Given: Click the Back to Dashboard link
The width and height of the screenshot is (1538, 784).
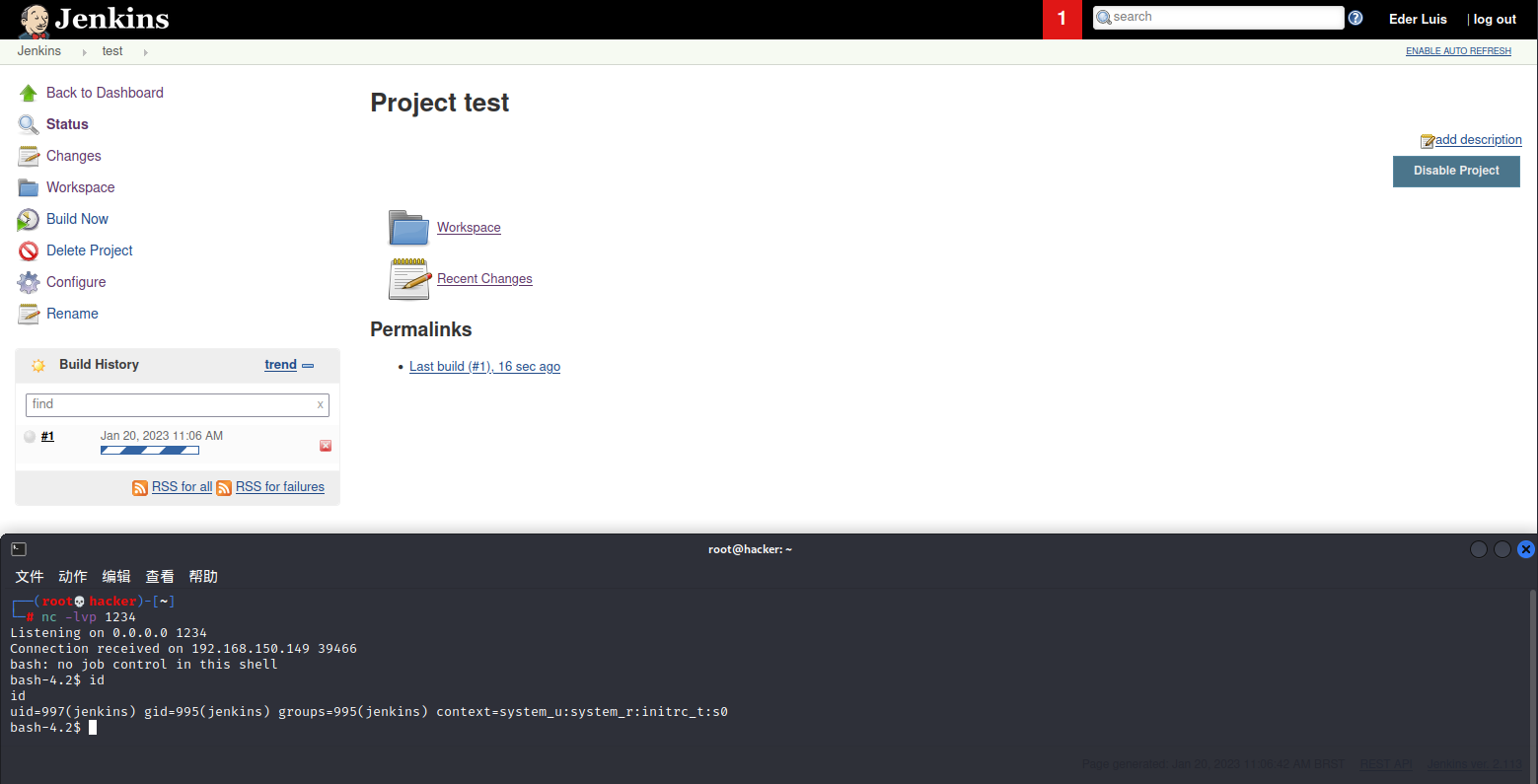Looking at the screenshot, I should click(105, 93).
